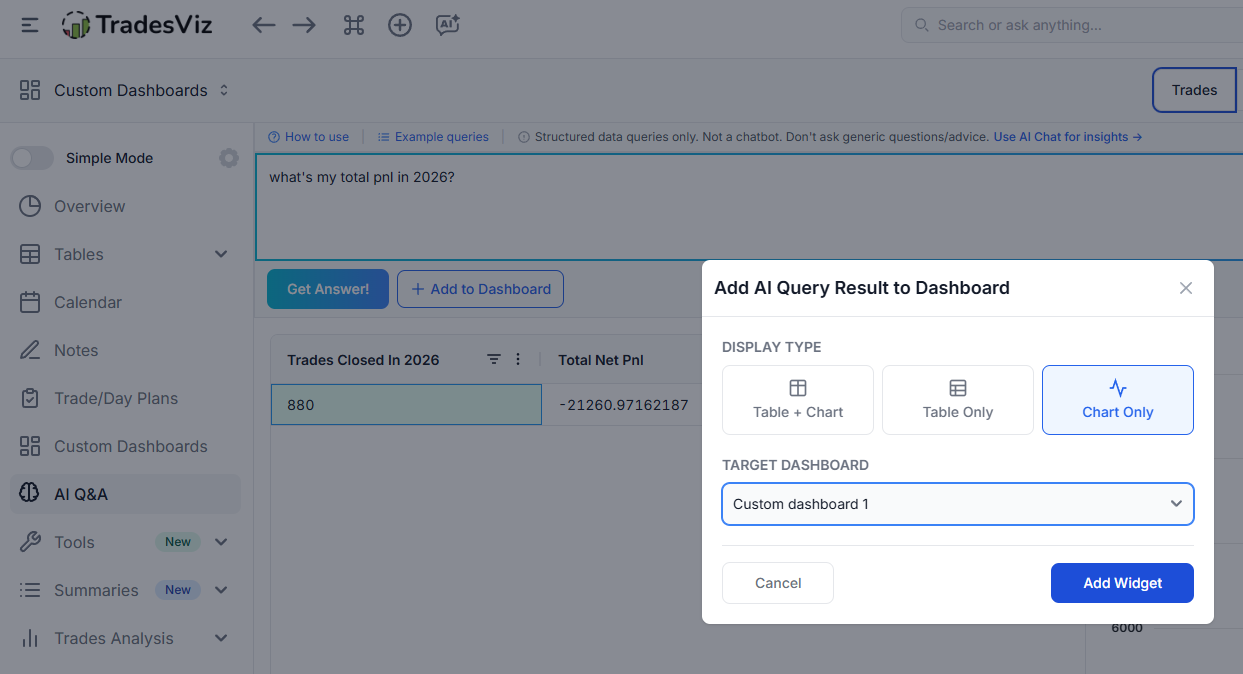Go back with the left arrow
1243x674 pixels.
(x=264, y=25)
